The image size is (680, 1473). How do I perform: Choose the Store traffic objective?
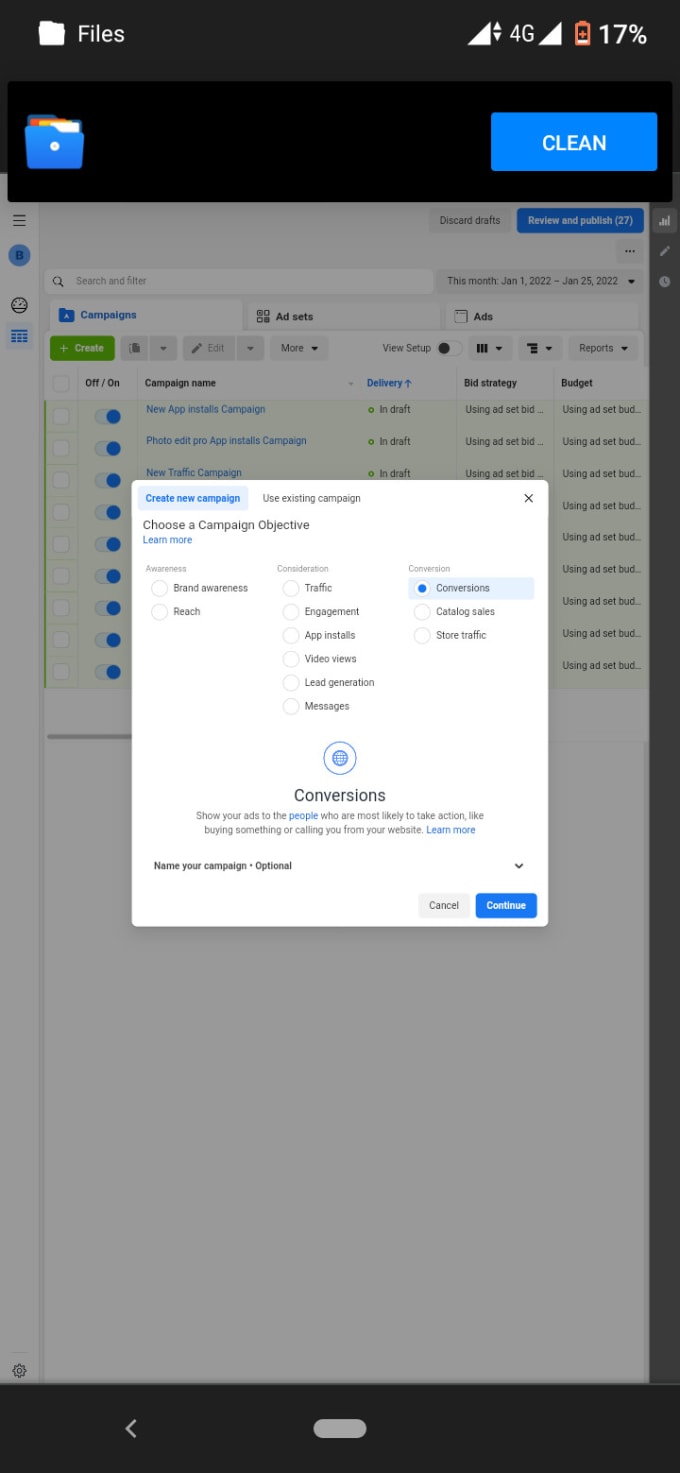pos(422,635)
